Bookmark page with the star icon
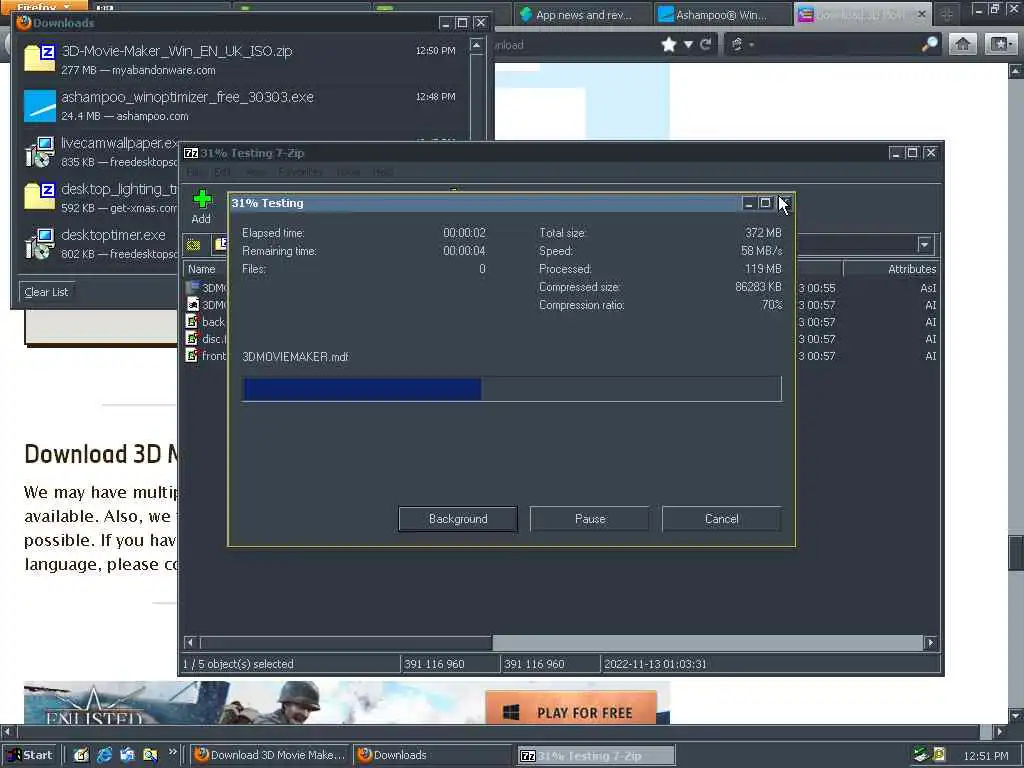 (x=669, y=44)
